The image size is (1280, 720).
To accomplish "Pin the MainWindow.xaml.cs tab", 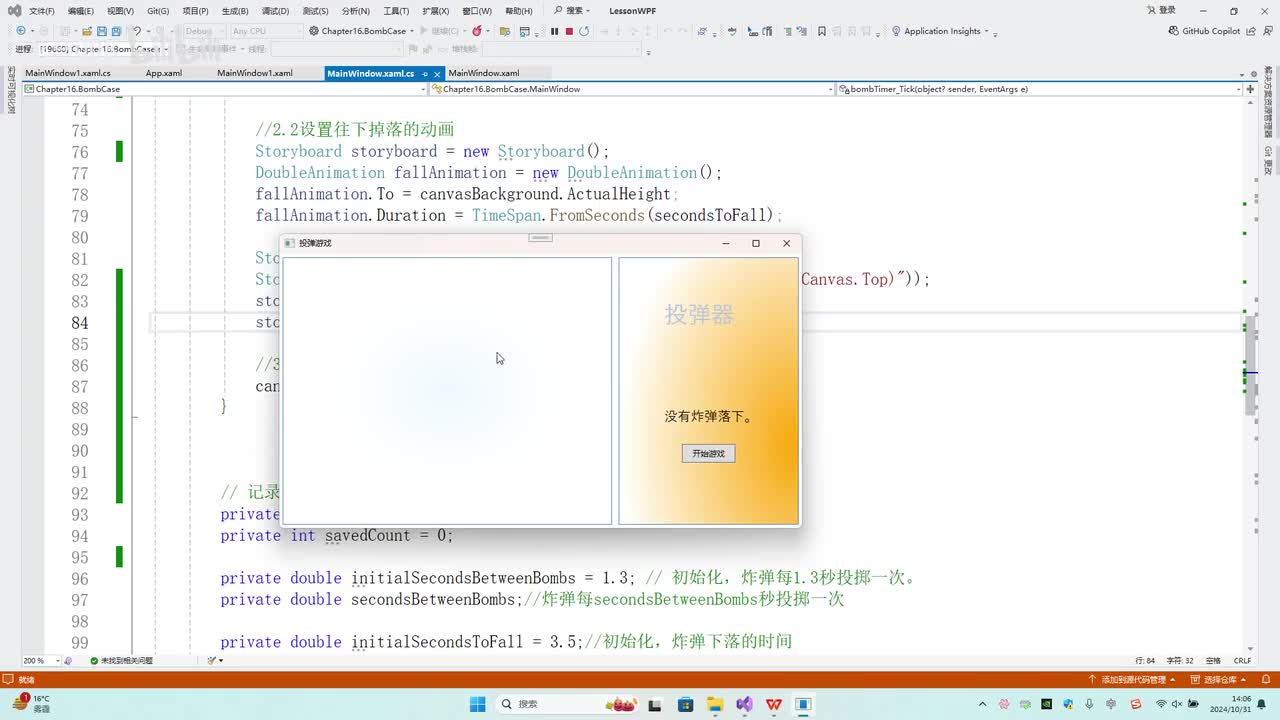I will tap(425, 74).
